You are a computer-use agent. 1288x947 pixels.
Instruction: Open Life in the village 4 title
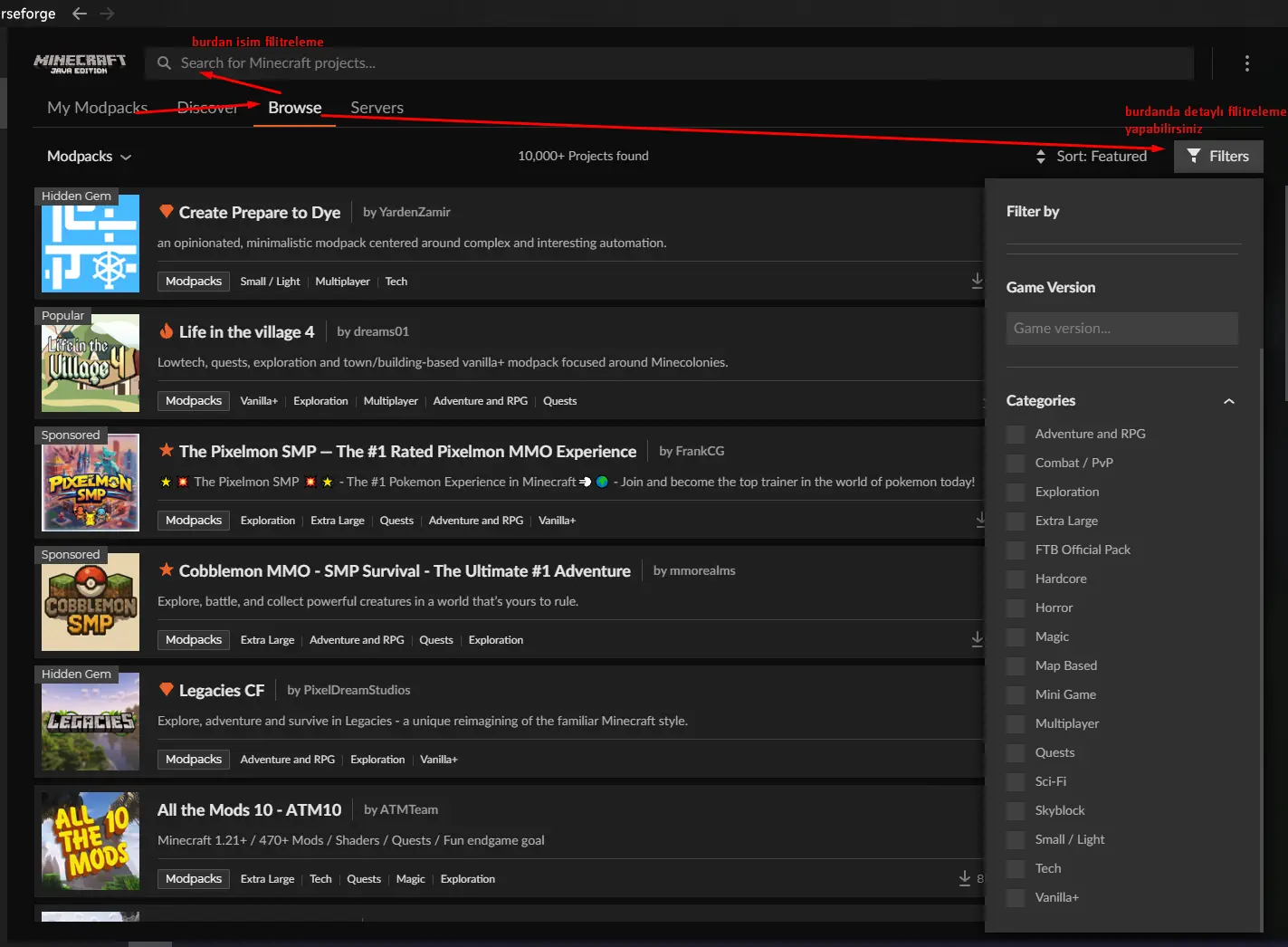point(247,332)
